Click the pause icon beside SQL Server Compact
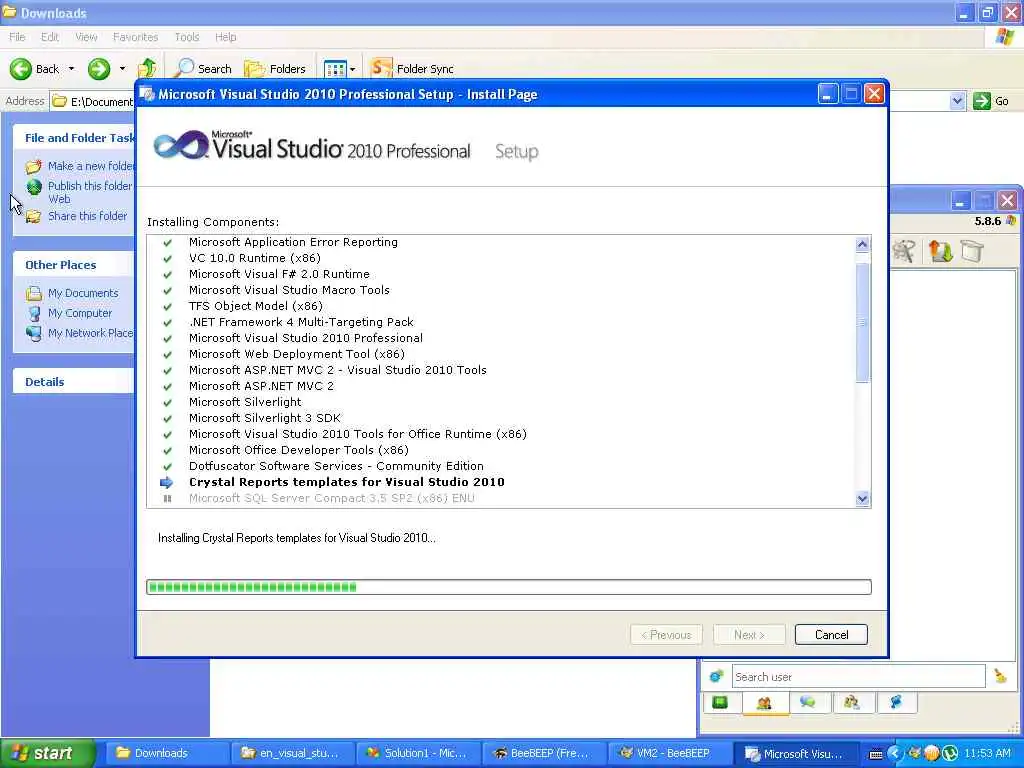The image size is (1024, 768). point(167,498)
